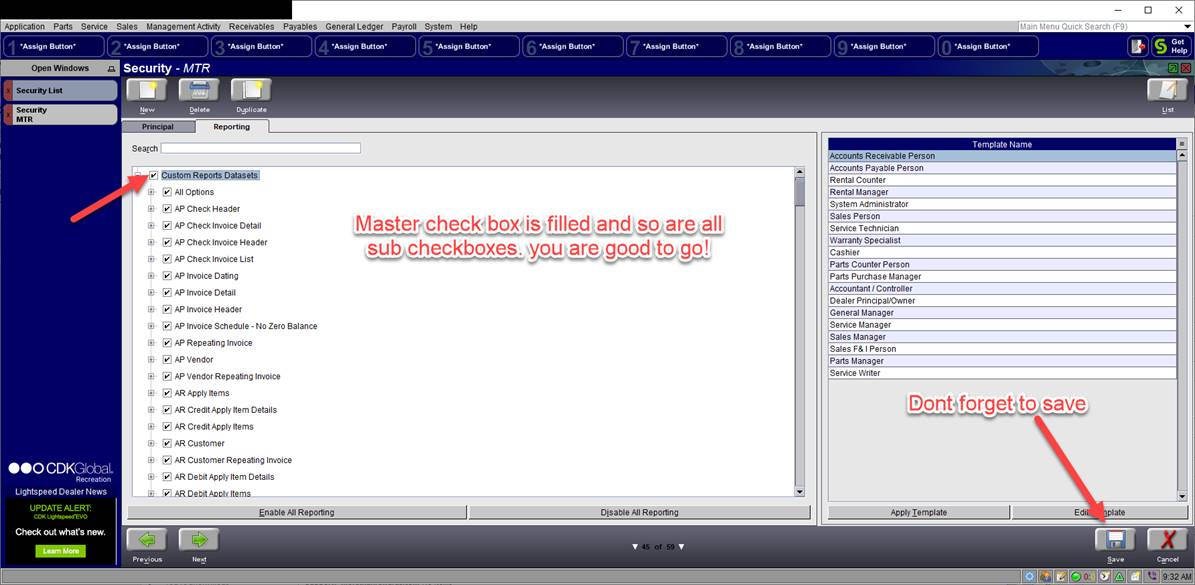Open the Management Activity menu

183,27
